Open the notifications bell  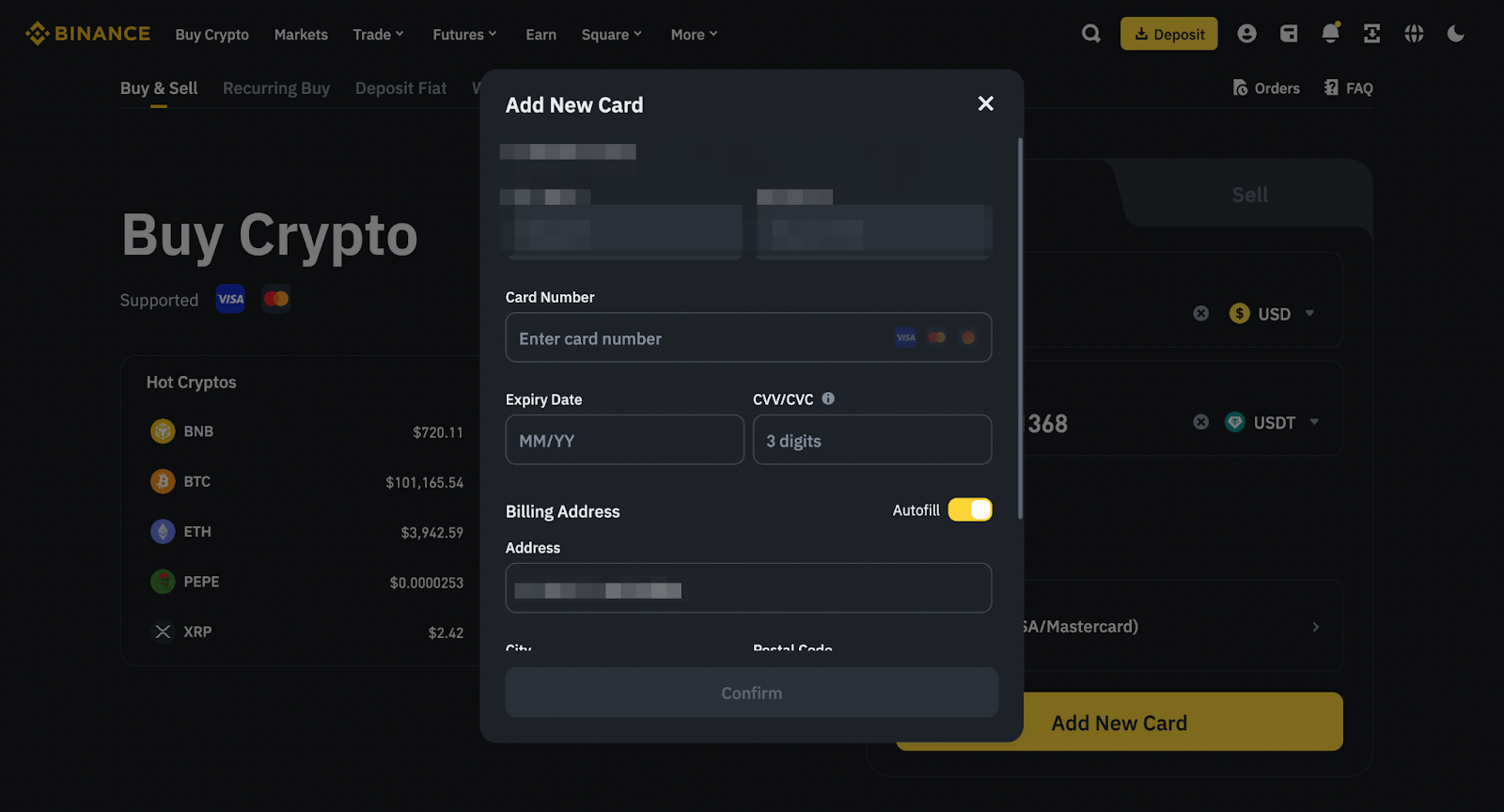coord(1330,33)
